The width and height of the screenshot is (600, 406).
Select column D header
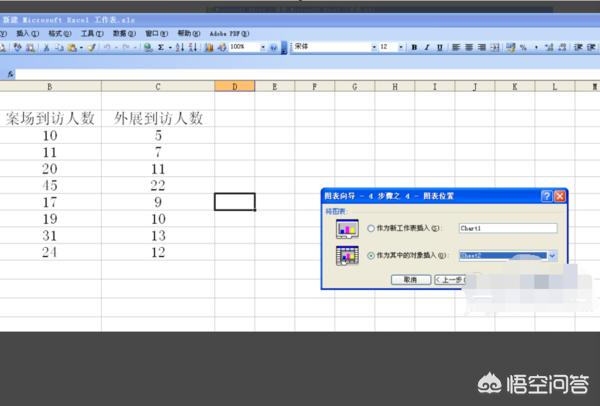click(x=234, y=88)
